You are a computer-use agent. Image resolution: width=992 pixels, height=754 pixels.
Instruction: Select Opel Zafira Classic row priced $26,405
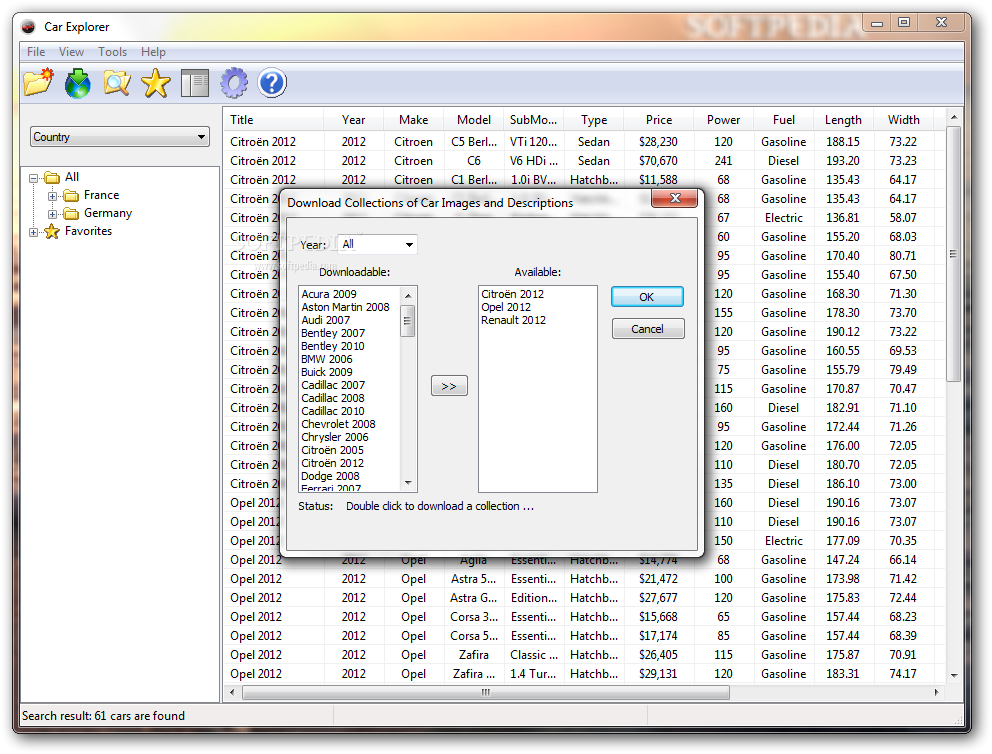(x=584, y=655)
